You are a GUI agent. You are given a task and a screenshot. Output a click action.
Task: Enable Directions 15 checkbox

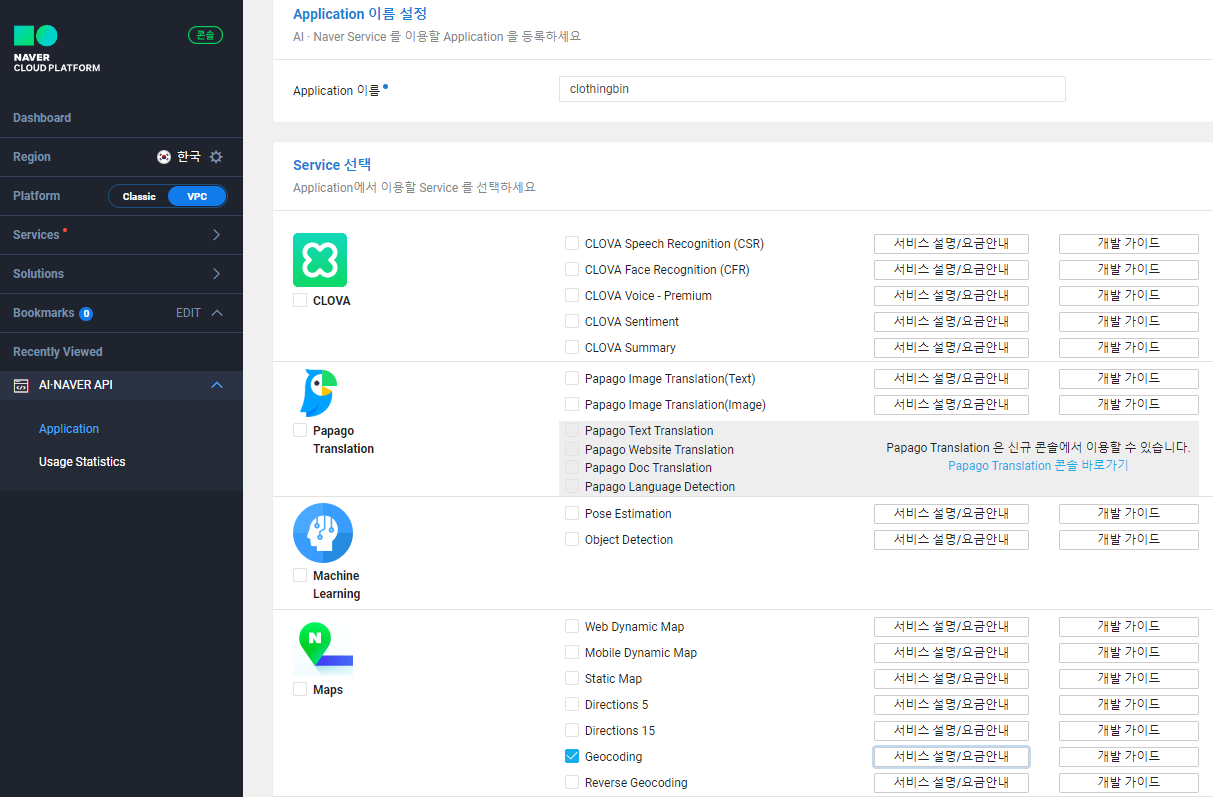[572, 730]
